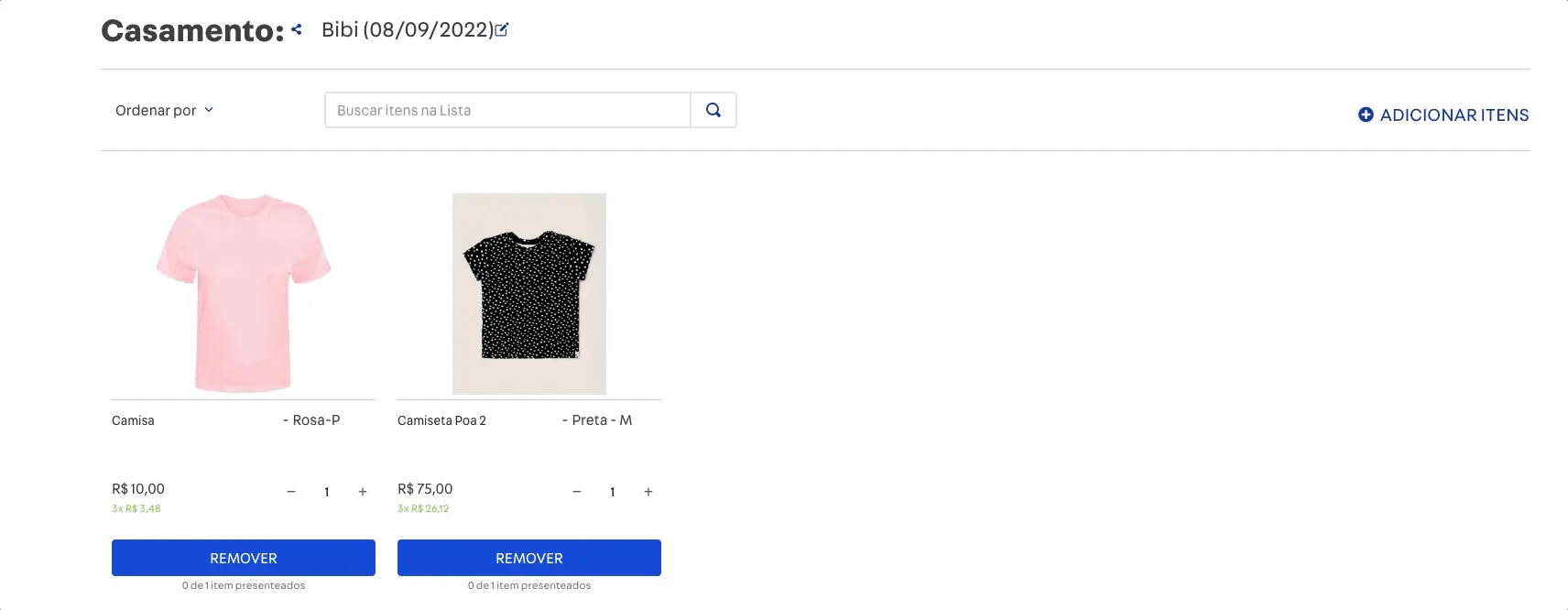Screen dimensions: 1568x610
Task: Open the pink Camisa product image
Action: pyautogui.click(x=243, y=293)
